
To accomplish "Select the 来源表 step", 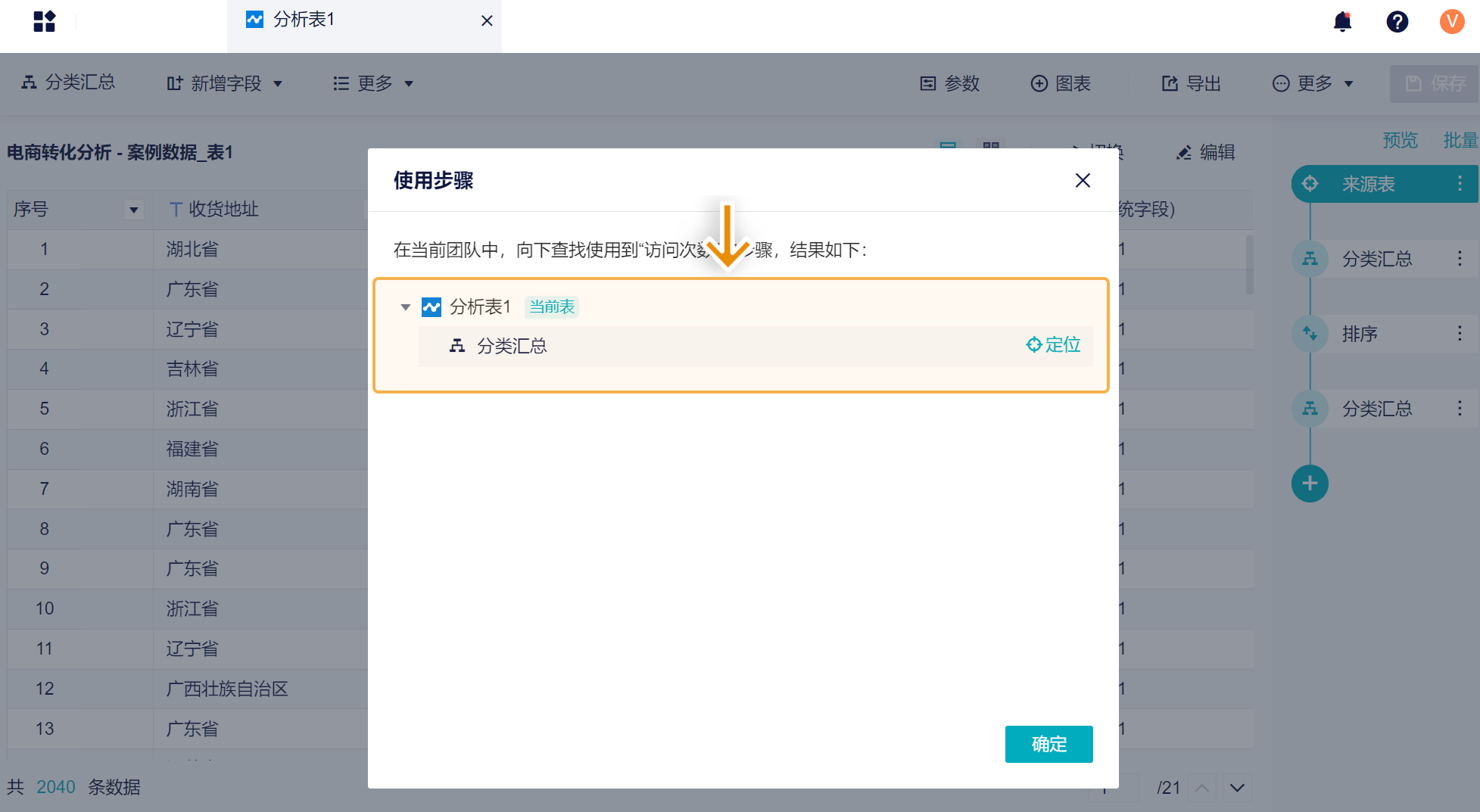I will pyautogui.click(x=1384, y=184).
